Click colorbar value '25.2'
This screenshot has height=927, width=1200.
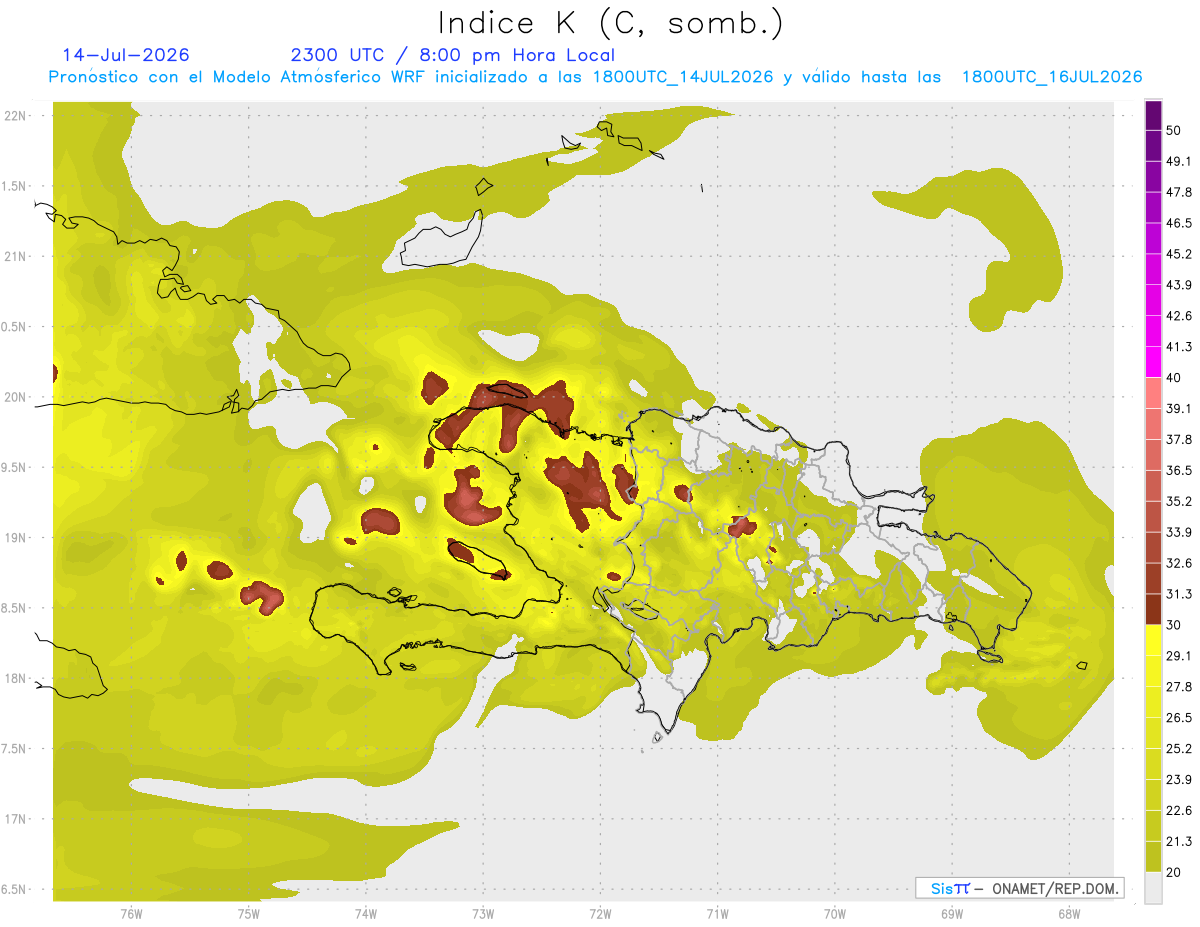point(1179,749)
